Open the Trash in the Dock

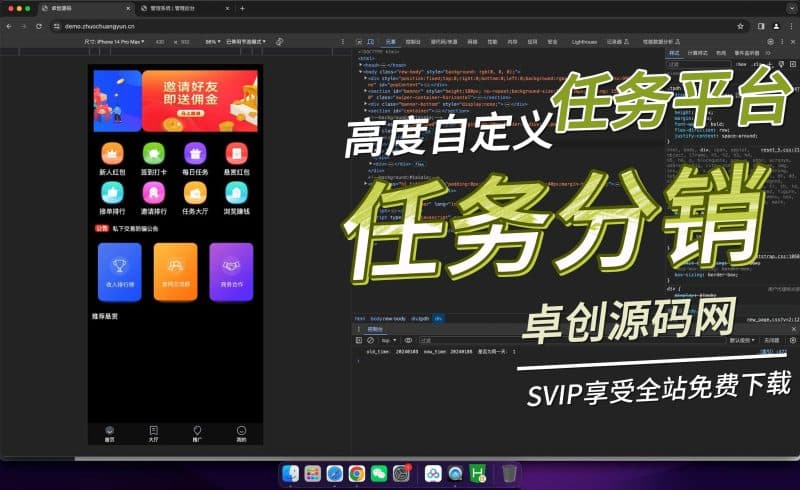point(509,474)
